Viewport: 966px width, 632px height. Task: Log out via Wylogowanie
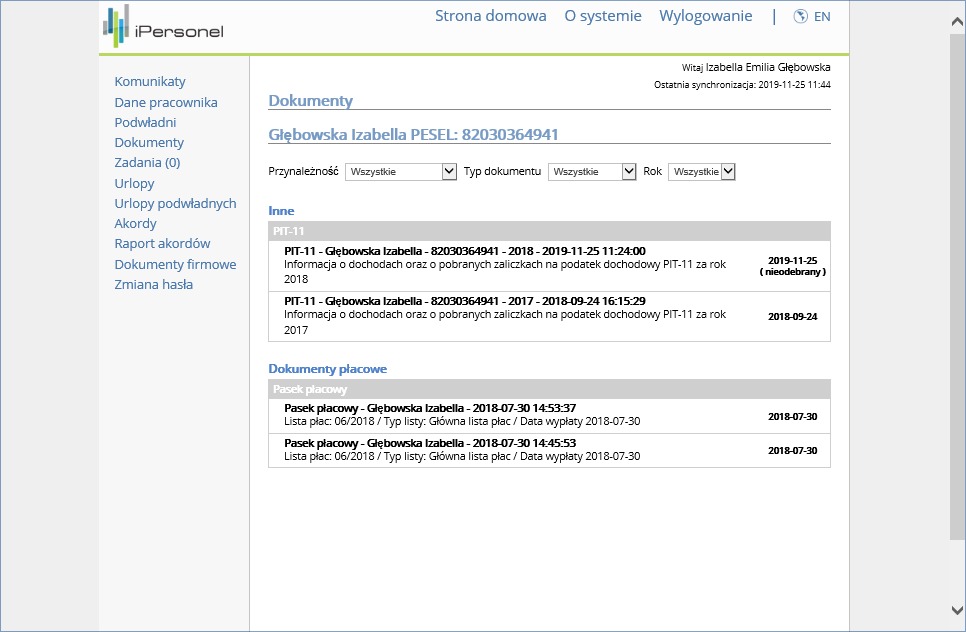[x=705, y=16]
